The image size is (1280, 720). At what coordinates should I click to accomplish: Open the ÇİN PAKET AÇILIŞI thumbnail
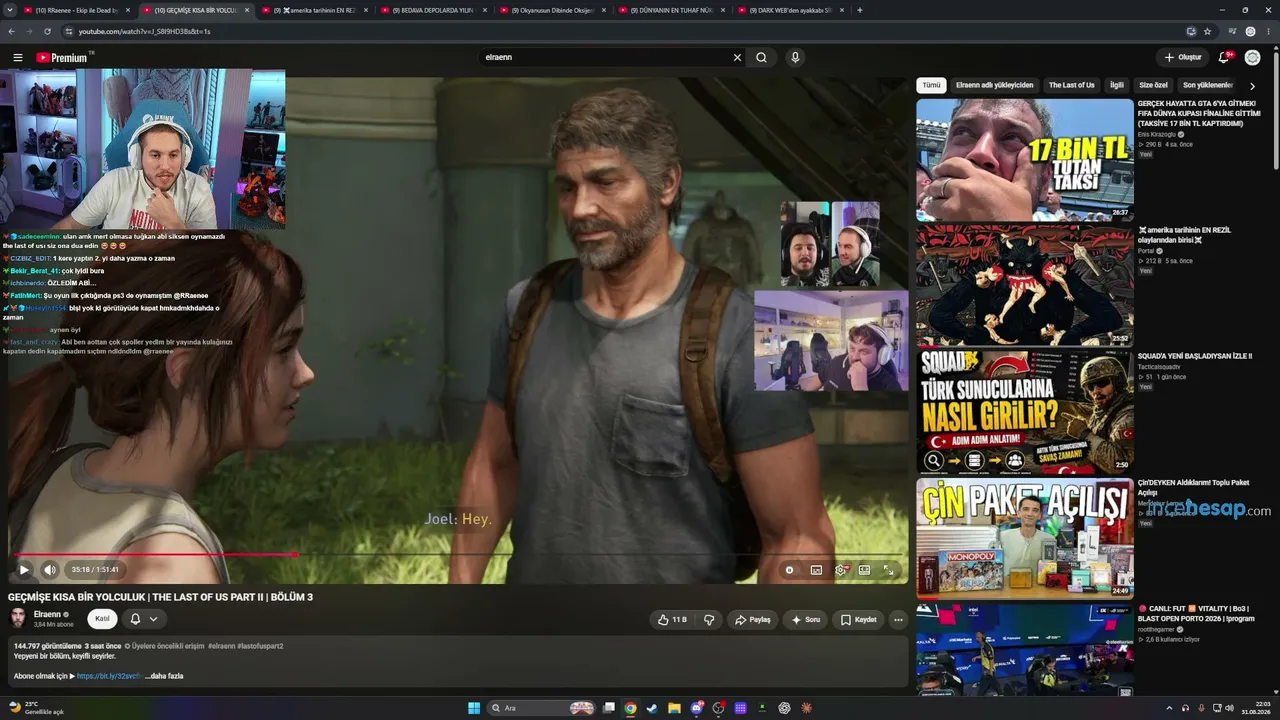pyautogui.click(x=1025, y=538)
